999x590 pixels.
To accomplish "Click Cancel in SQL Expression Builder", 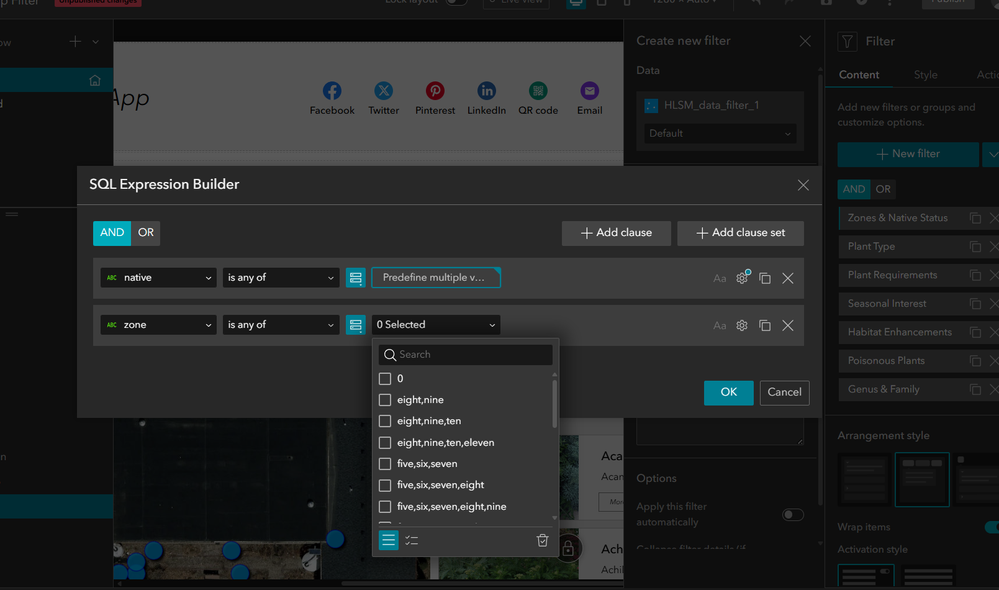I will point(784,392).
